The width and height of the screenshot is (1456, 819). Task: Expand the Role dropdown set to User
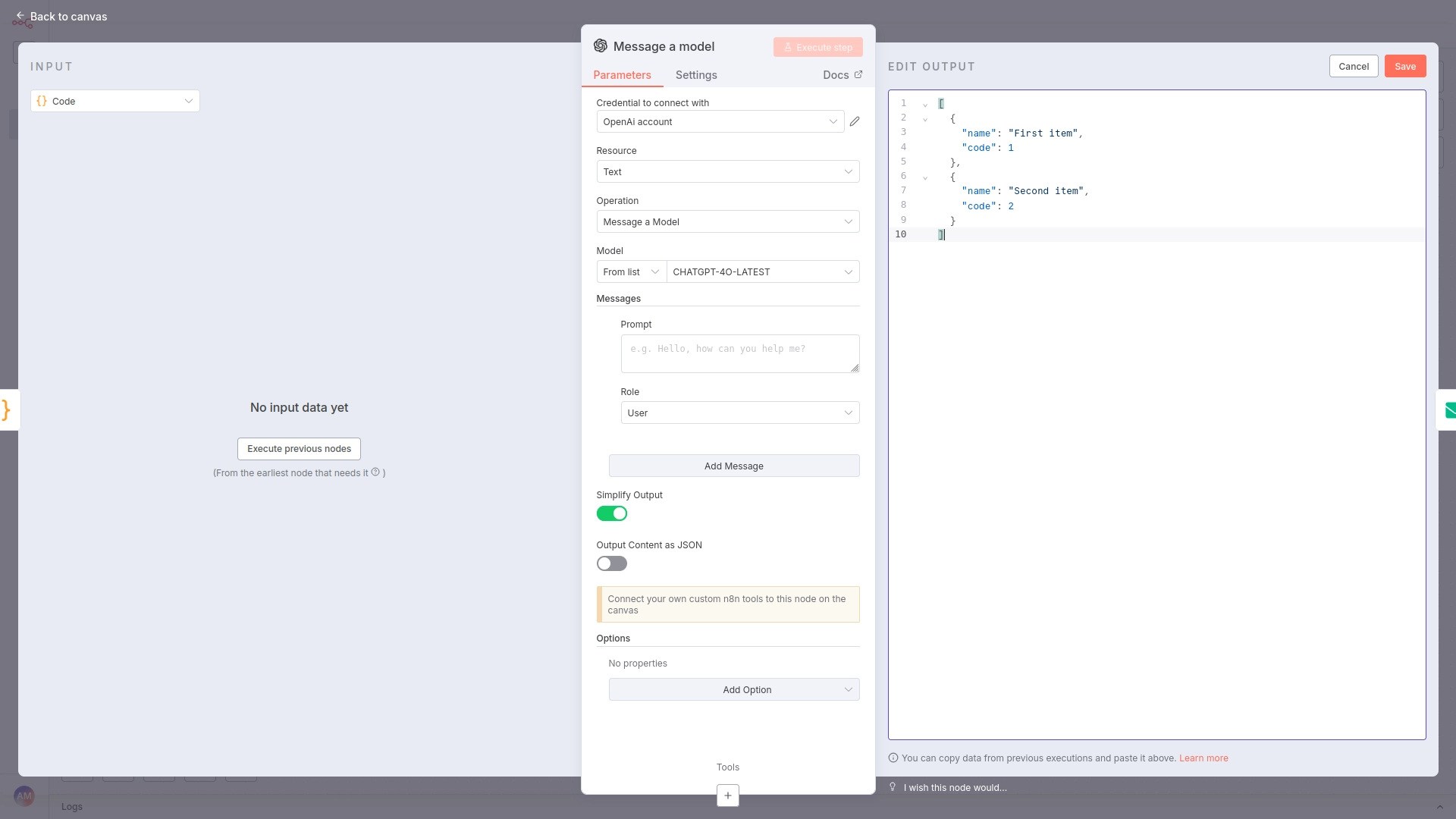tap(739, 413)
